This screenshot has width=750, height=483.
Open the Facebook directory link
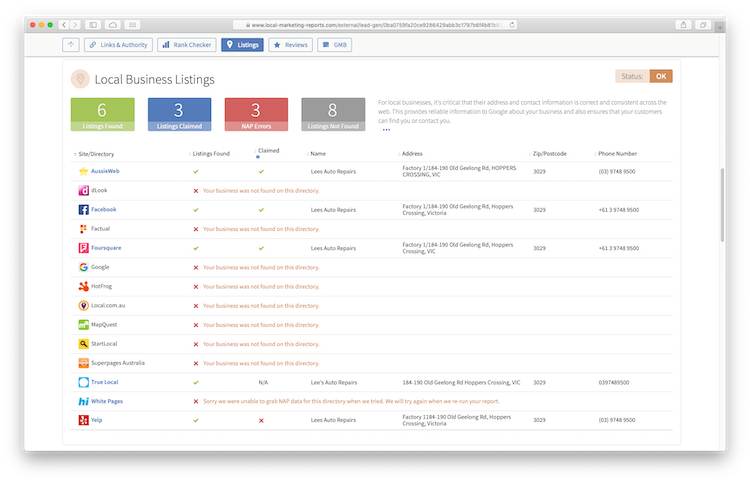[103, 209]
